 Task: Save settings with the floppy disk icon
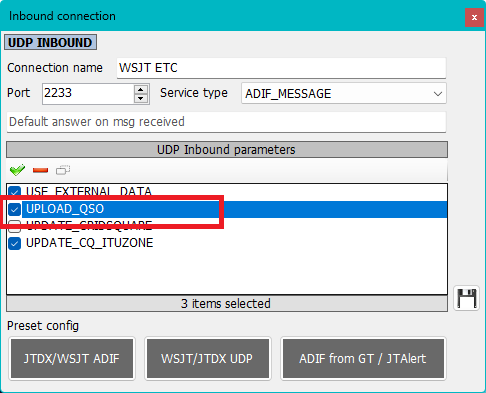click(x=466, y=298)
